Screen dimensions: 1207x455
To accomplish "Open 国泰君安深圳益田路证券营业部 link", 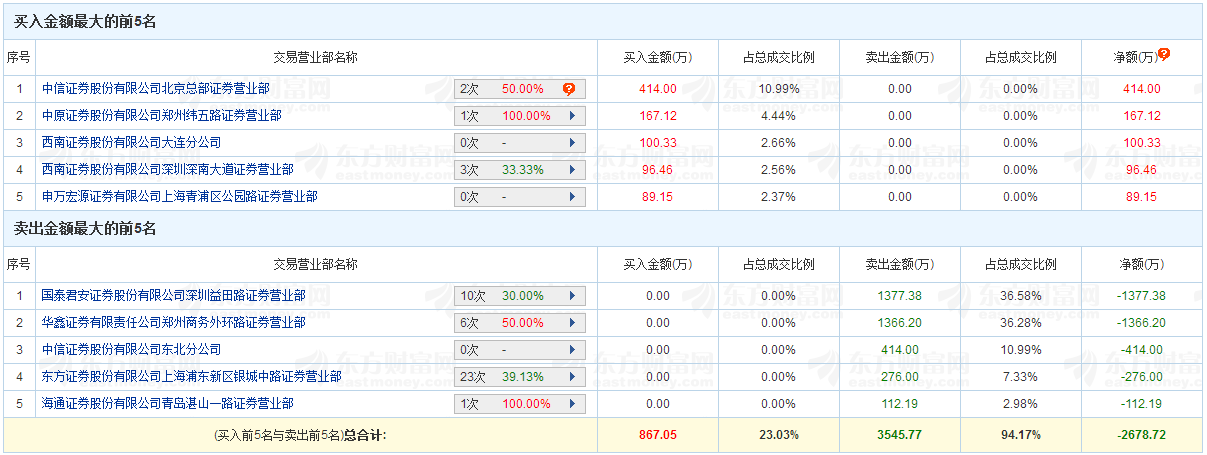I will 173,296.
